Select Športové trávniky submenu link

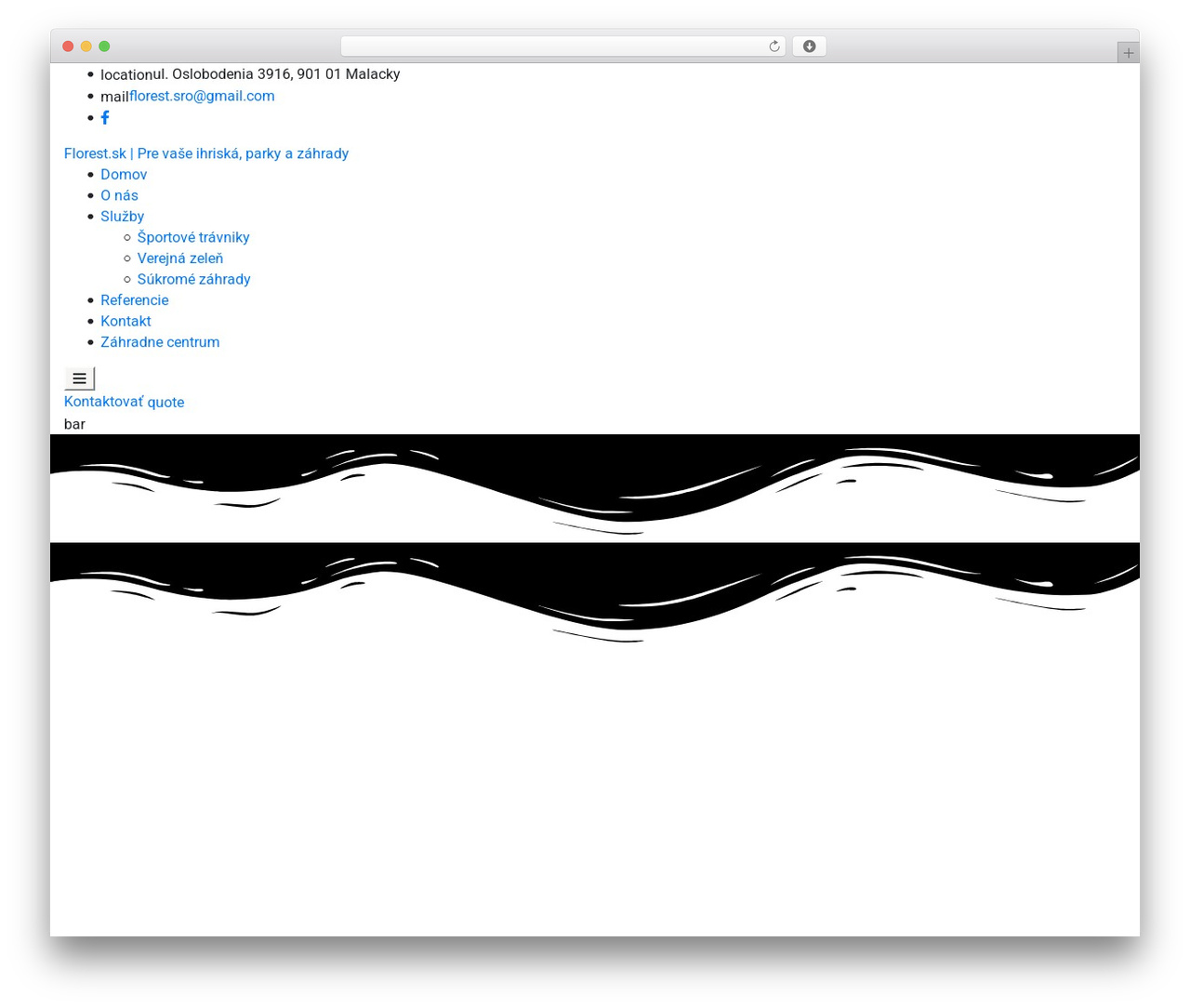[193, 237]
